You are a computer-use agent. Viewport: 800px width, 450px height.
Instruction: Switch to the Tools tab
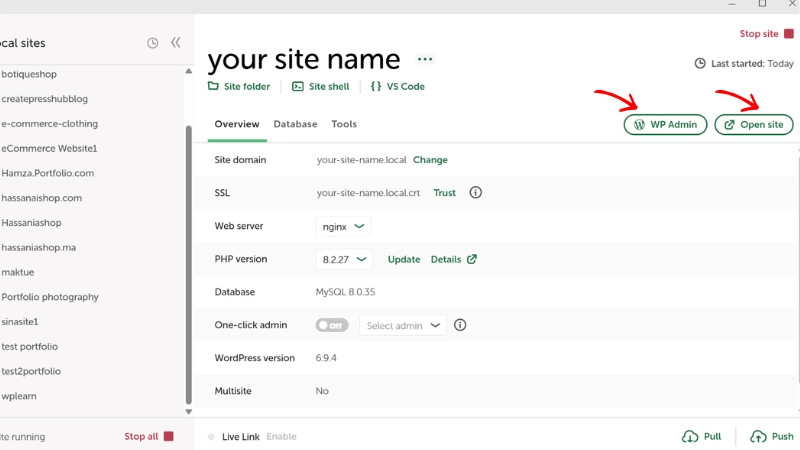(344, 124)
